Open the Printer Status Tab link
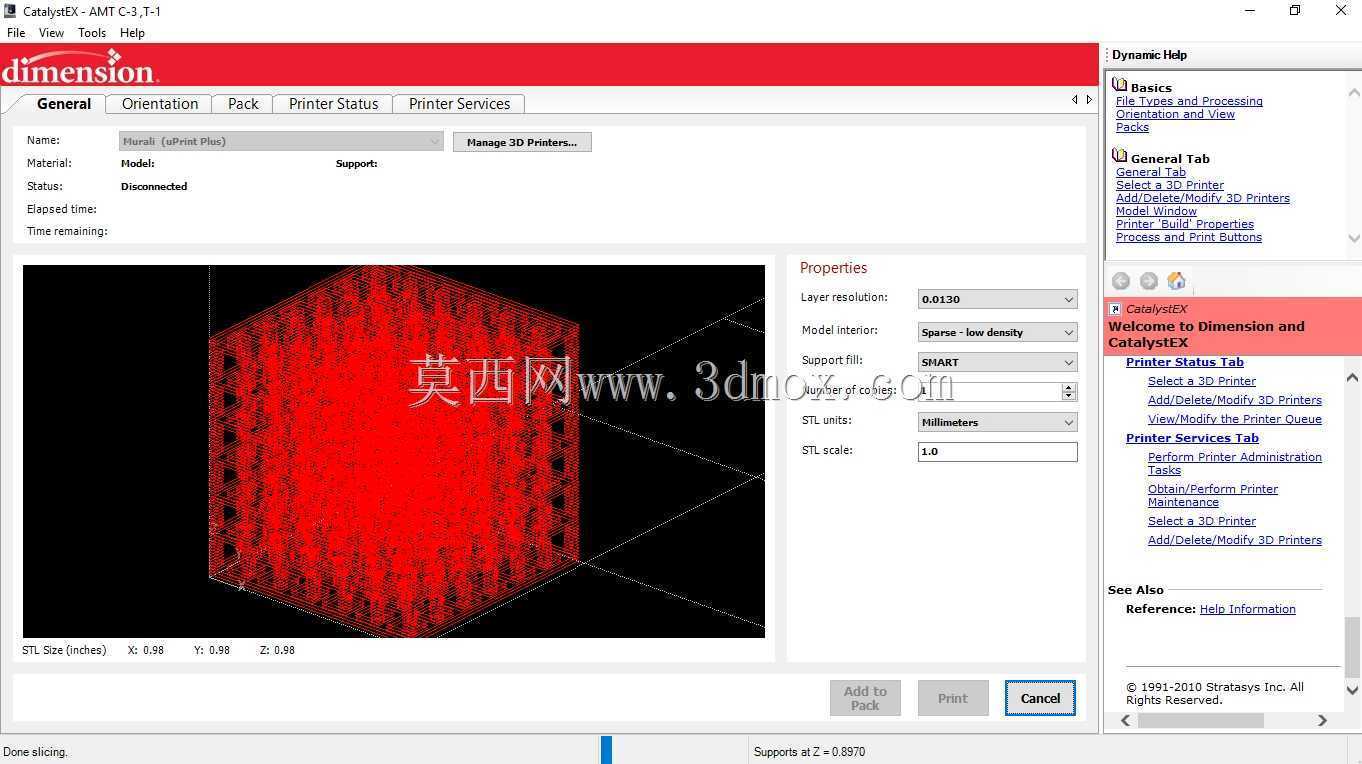The height and width of the screenshot is (764, 1362). 1185,362
